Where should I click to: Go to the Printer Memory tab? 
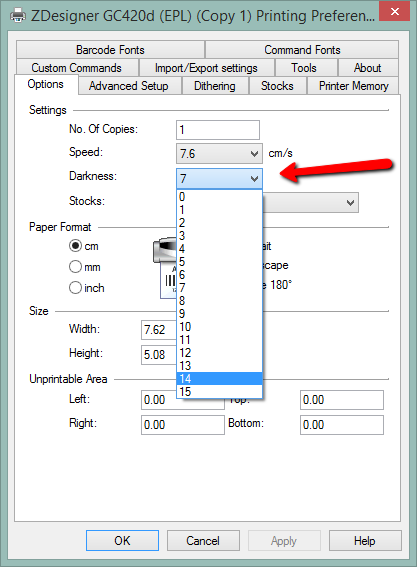(x=353, y=86)
